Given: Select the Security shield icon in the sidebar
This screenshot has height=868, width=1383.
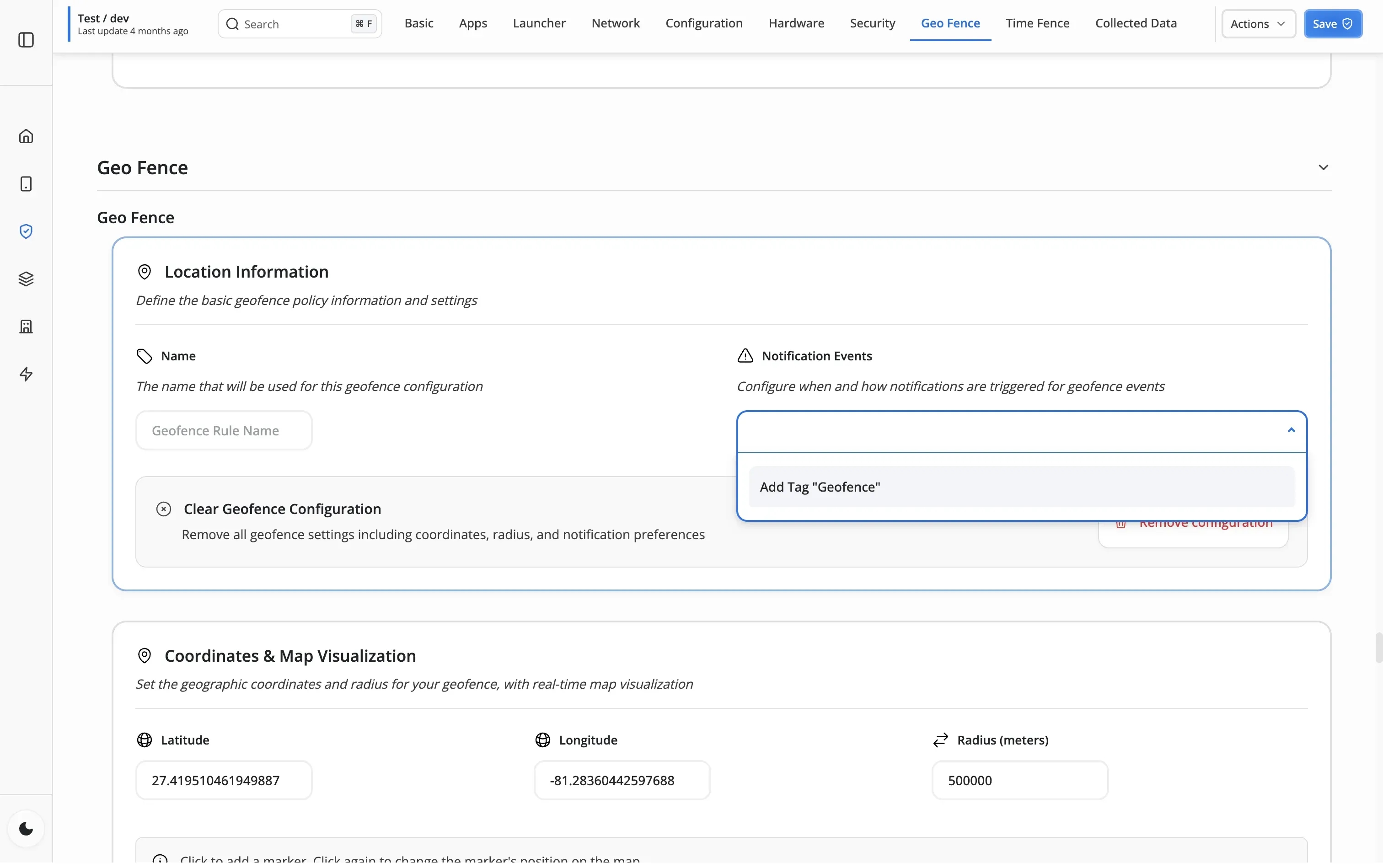Looking at the screenshot, I should click(x=26, y=231).
